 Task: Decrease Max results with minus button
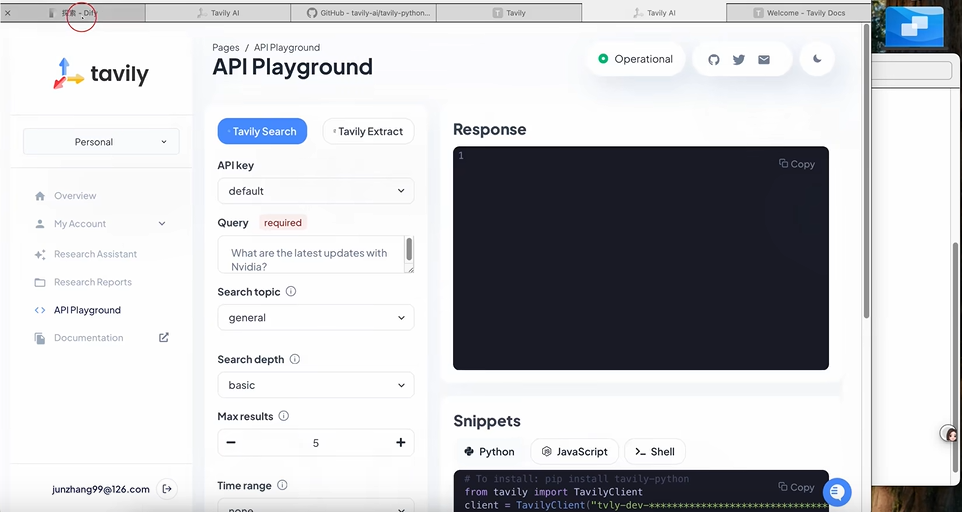[x=231, y=442]
